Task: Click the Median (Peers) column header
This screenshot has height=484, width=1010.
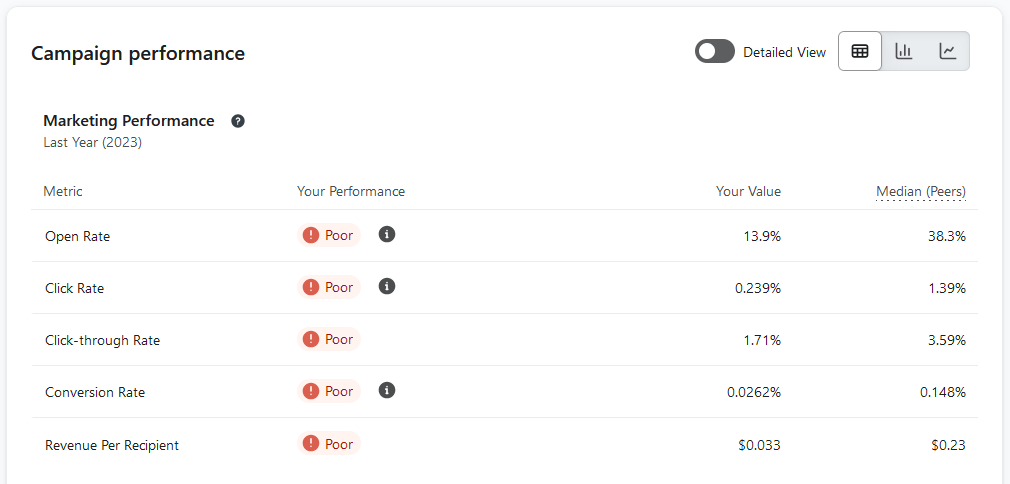Action: coord(920,191)
